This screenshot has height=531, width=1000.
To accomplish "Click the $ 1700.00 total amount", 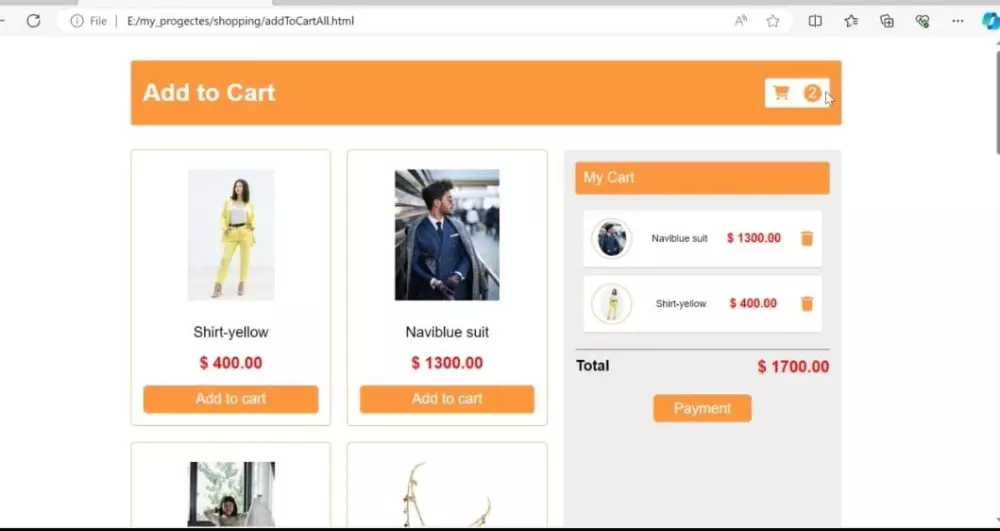I will (x=793, y=367).
